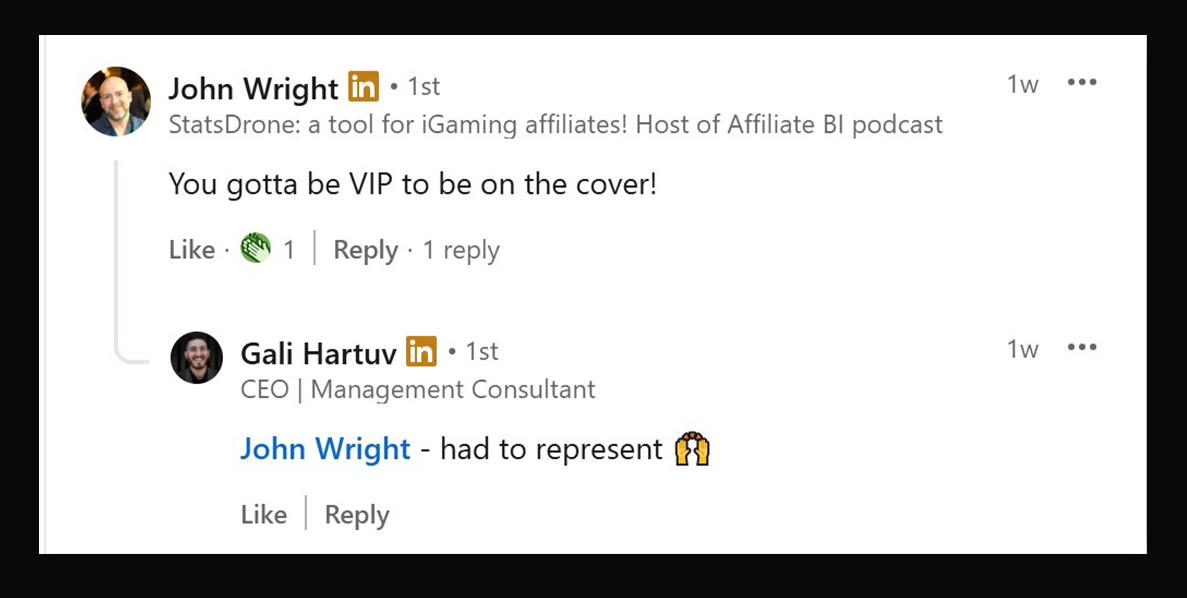Click Gali Hartuv's LinkedIn premium badge
This screenshot has width=1187, height=598.
click(x=421, y=351)
